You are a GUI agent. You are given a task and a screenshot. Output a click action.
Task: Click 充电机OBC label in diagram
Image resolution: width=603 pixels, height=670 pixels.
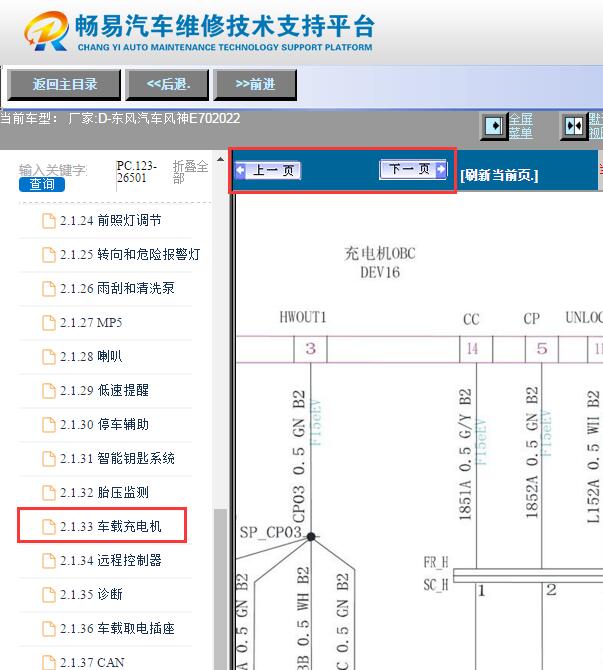380,253
